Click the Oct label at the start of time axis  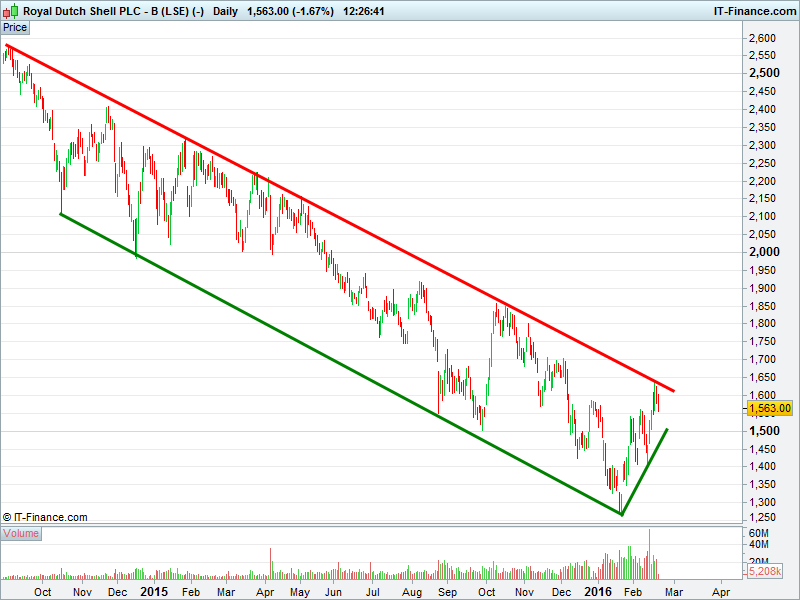pos(43,591)
